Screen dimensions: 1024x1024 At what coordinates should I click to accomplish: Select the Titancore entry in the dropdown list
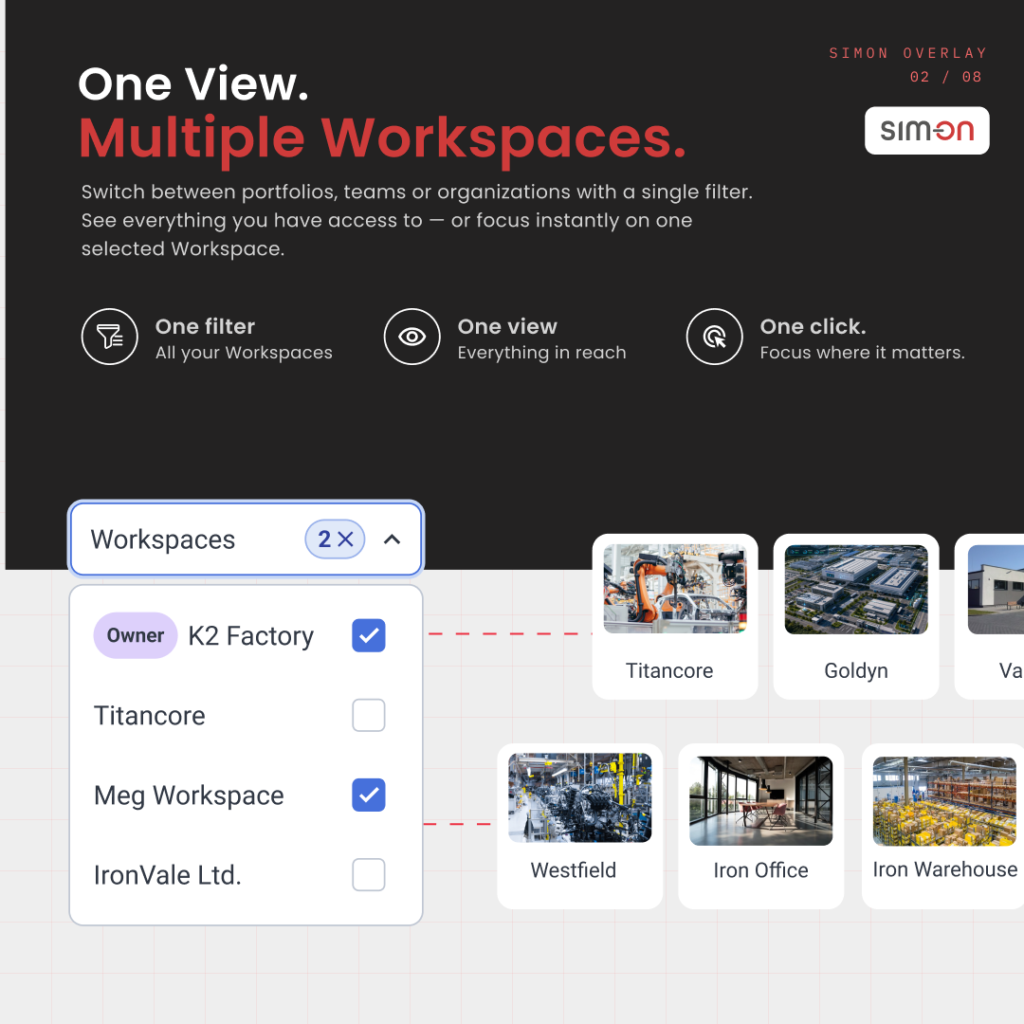click(246, 715)
